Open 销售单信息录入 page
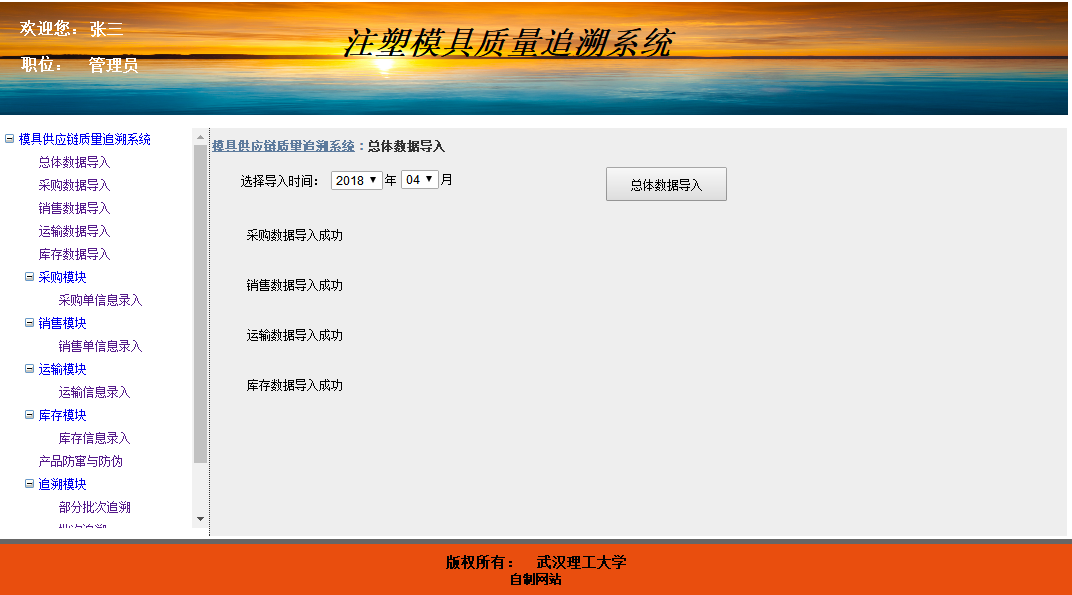 (100, 346)
